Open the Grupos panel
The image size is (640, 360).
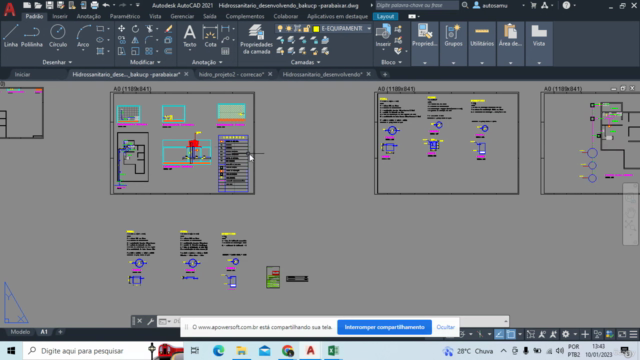click(x=453, y=43)
